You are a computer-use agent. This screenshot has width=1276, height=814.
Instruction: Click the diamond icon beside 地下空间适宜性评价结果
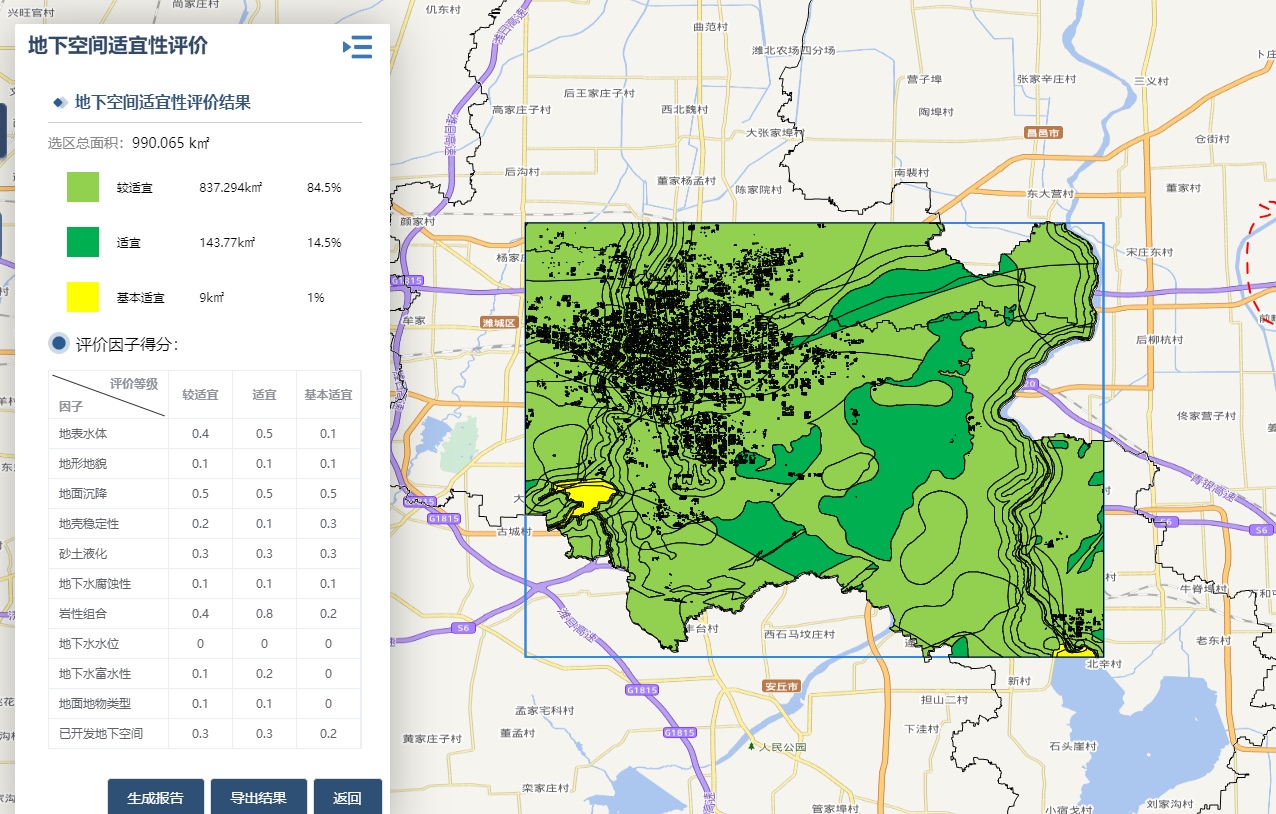pyautogui.click(x=59, y=102)
